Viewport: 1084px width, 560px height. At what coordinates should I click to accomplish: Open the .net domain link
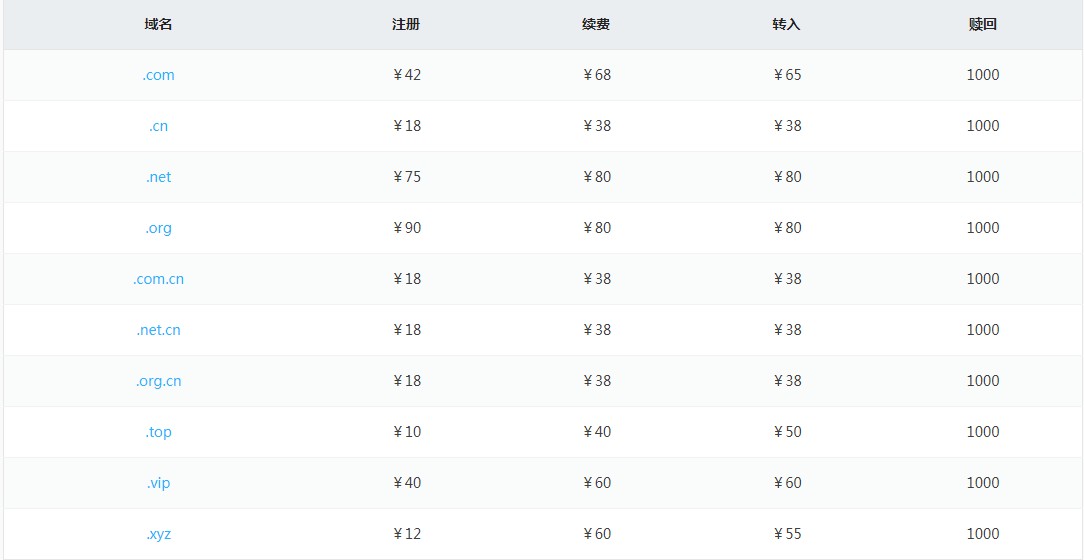point(158,177)
